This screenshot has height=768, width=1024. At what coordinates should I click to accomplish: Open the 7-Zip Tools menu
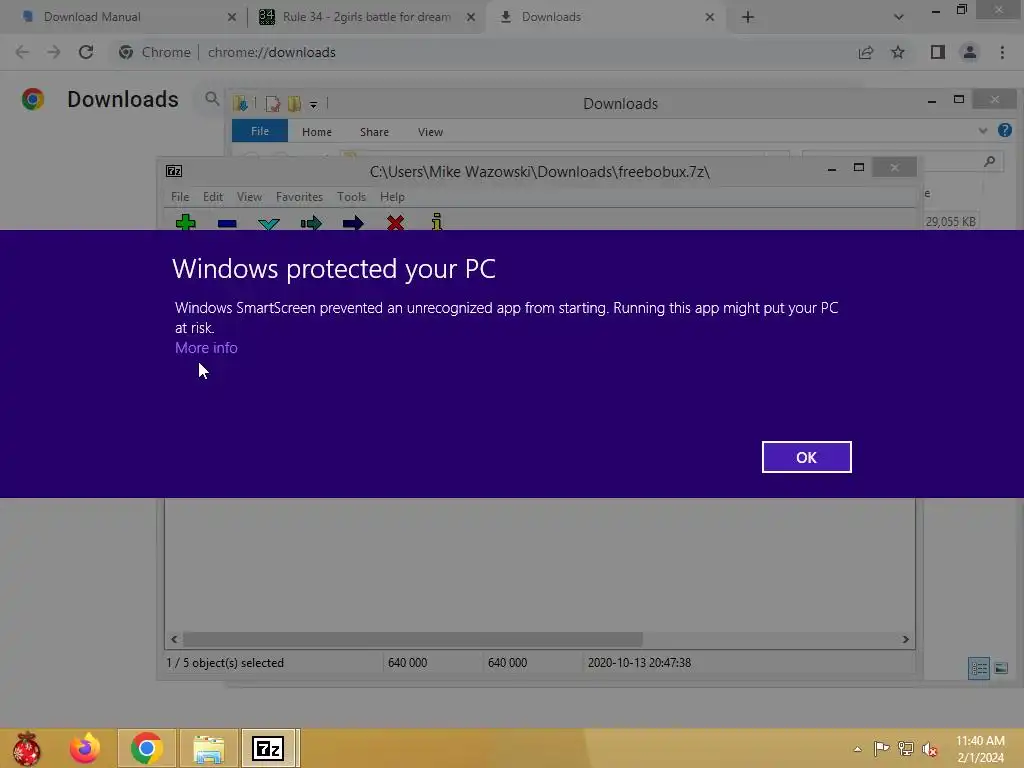(351, 197)
